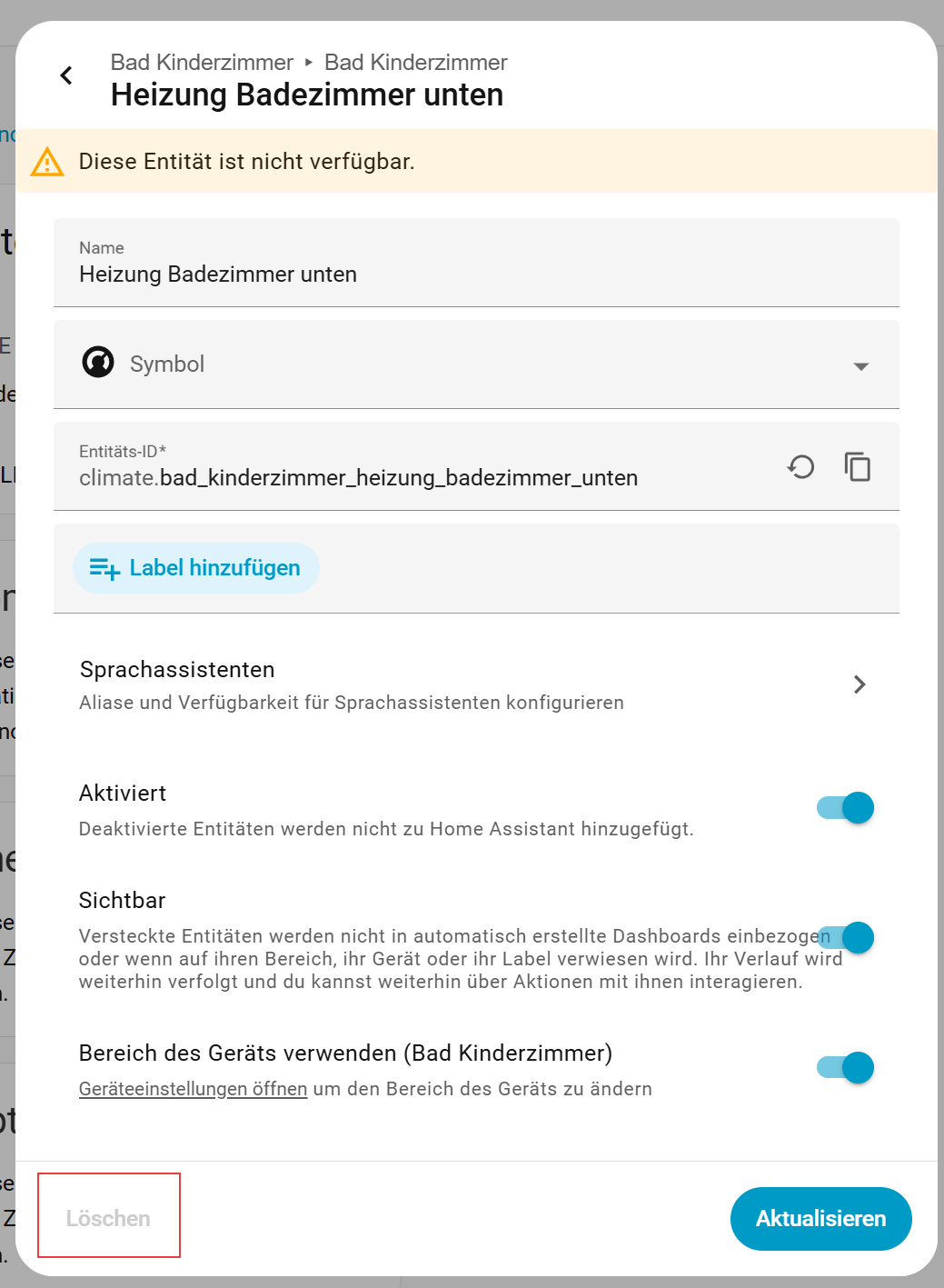Disable Bereich des Geräts verwenden switch
Screen dimensions: 944x1288
pyautogui.click(x=845, y=1067)
